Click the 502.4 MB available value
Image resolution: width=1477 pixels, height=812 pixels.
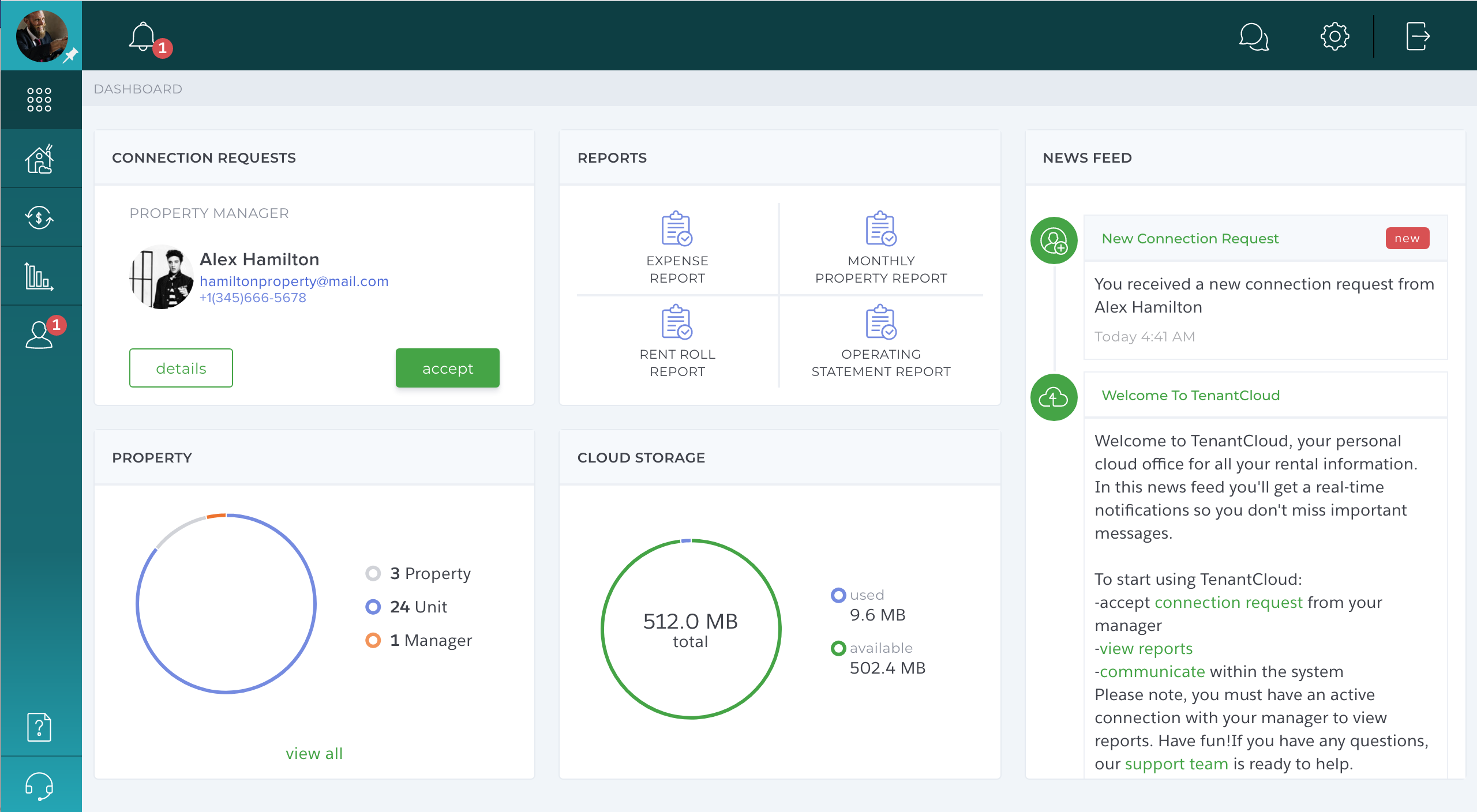tap(887, 668)
